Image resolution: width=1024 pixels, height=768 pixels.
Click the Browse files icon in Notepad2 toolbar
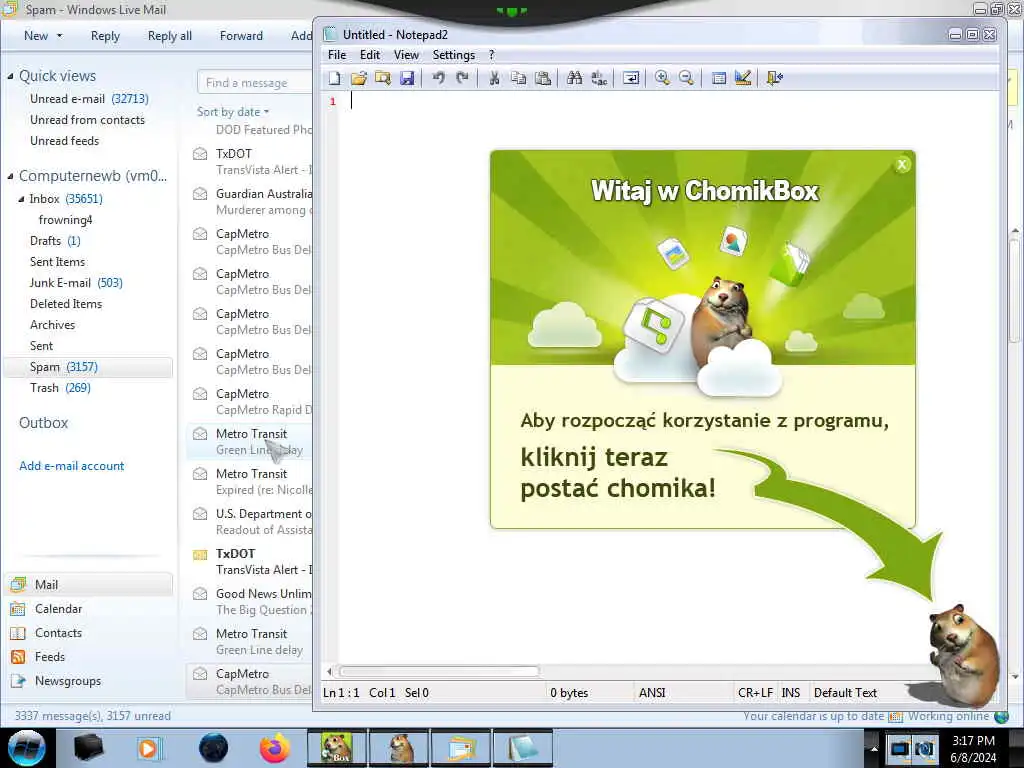point(383,78)
